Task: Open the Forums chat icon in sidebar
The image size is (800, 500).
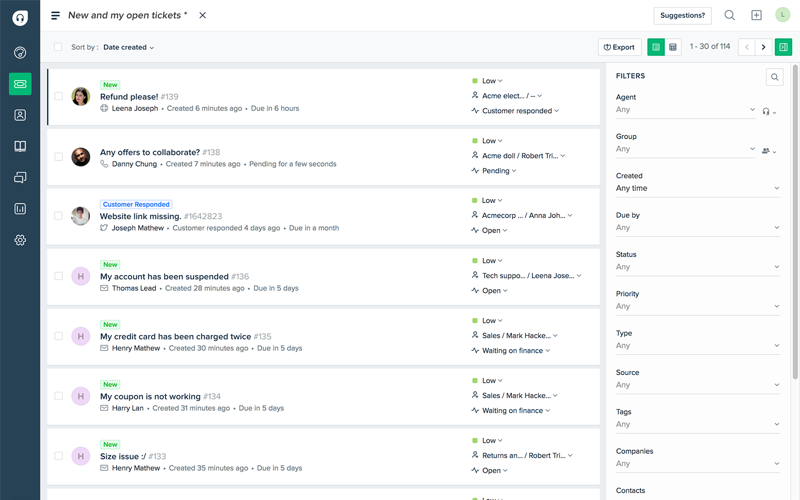Action: coord(20,178)
